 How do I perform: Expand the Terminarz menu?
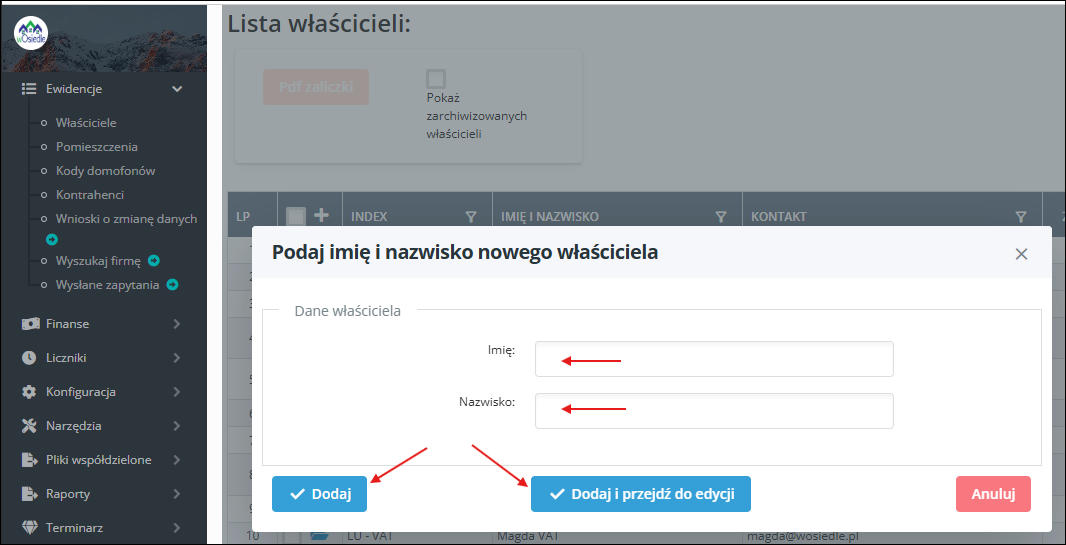(x=177, y=527)
